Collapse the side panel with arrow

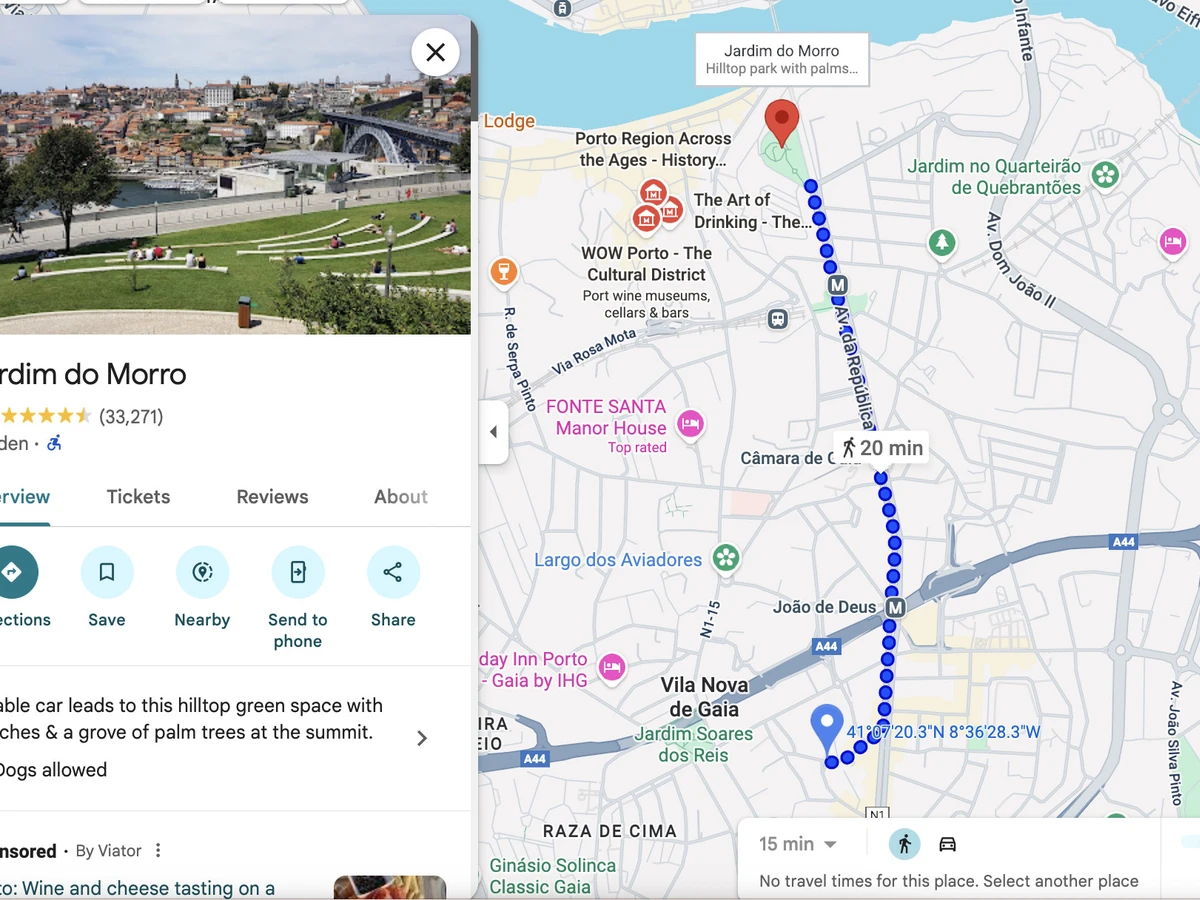(493, 432)
